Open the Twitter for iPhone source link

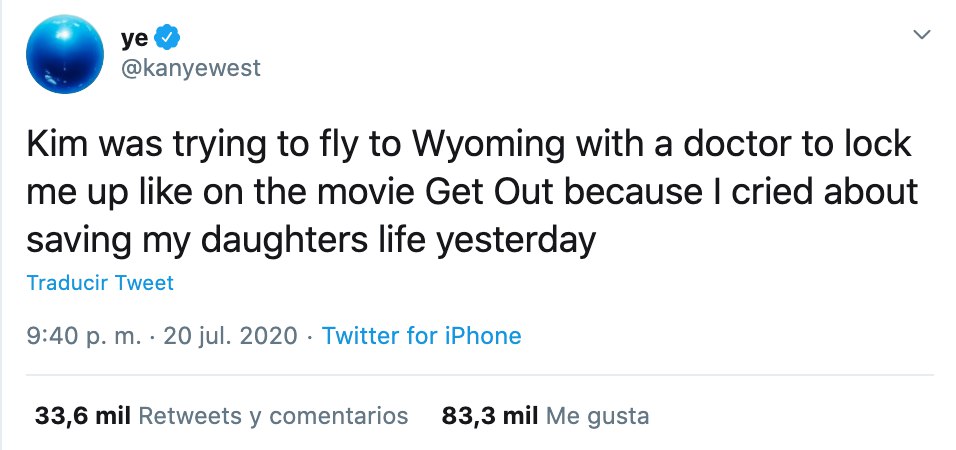[421, 336]
